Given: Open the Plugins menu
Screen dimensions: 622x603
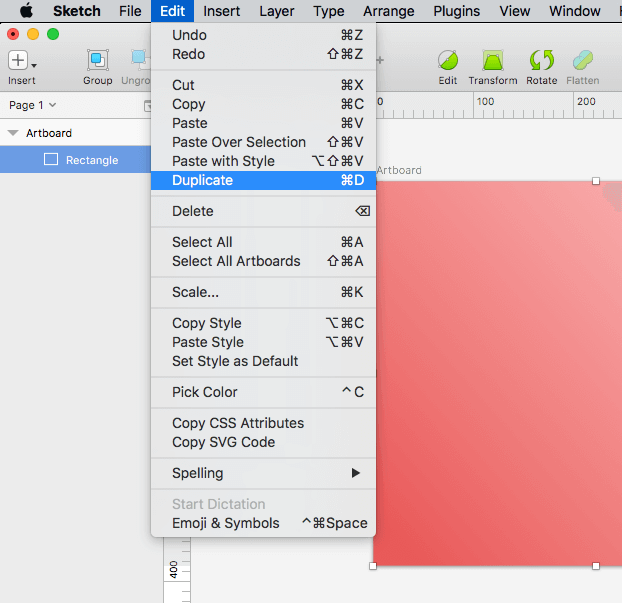Looking at the screenshot, I should tap(456, 11).
